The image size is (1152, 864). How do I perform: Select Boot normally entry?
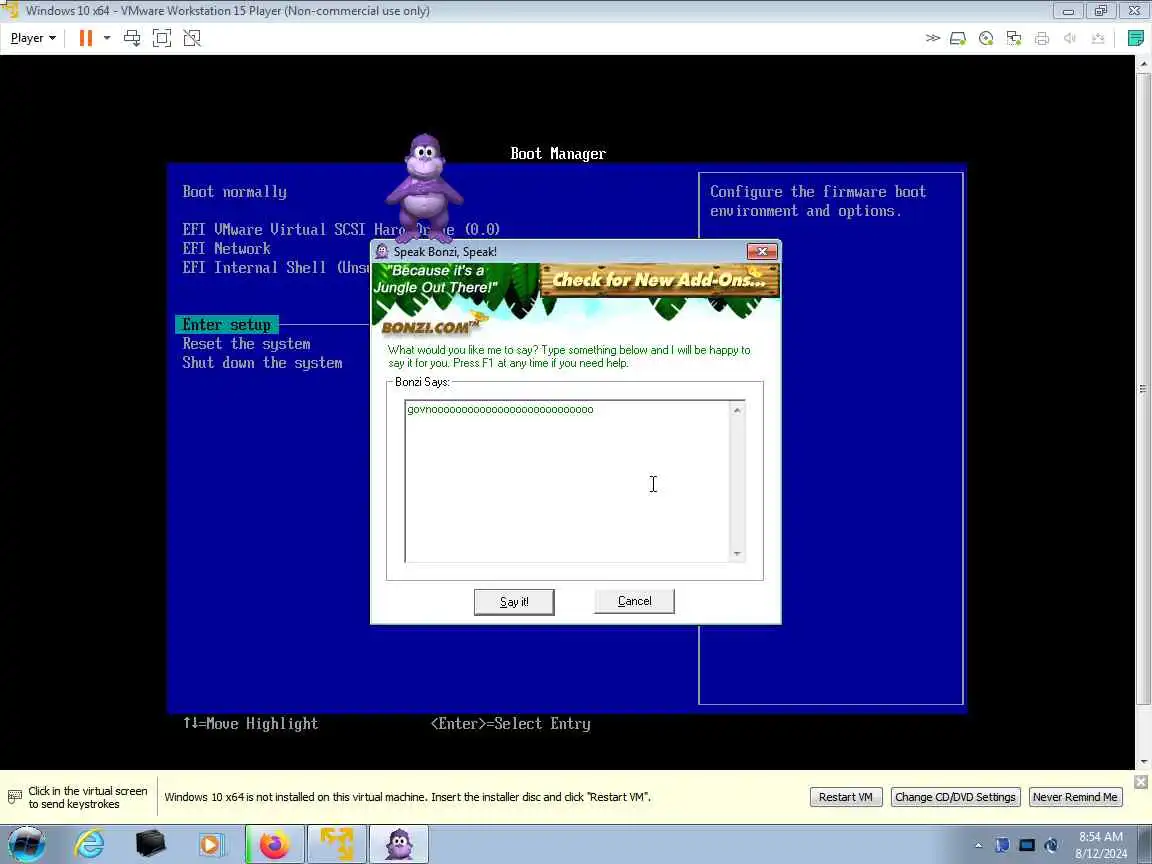[x=234, y=192]
